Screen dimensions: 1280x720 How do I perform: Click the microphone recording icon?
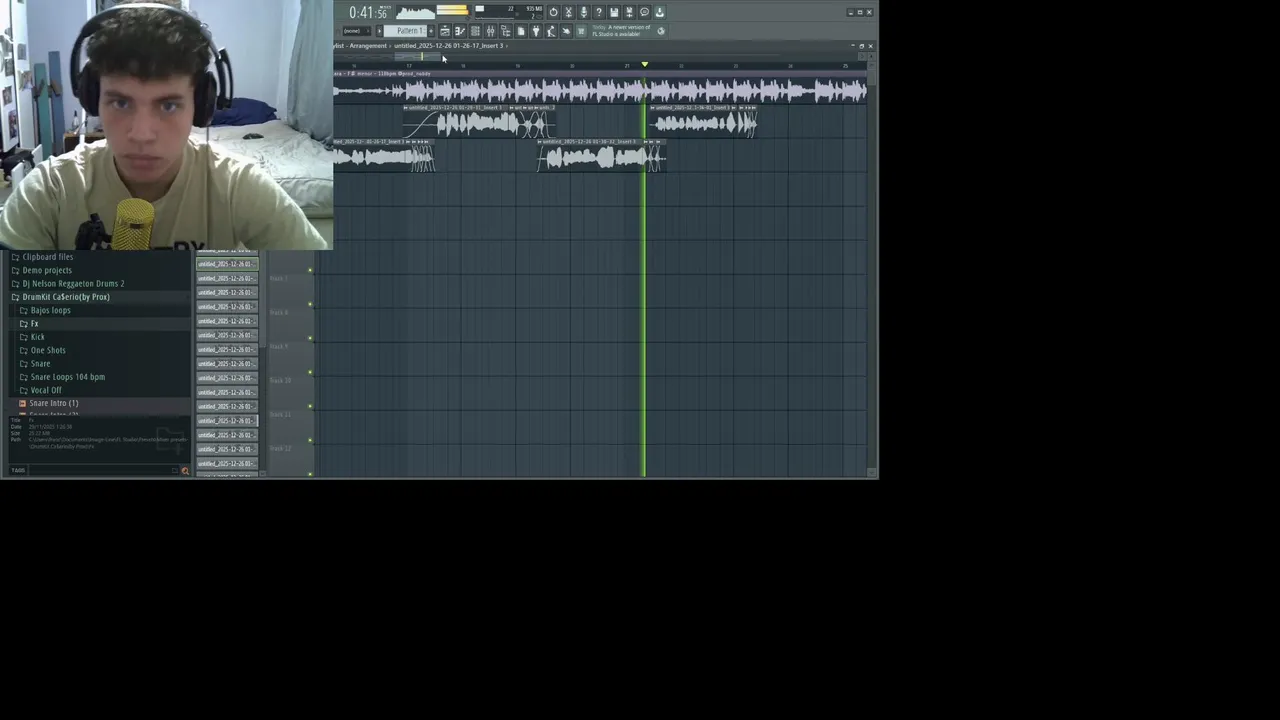pos(584,12)
